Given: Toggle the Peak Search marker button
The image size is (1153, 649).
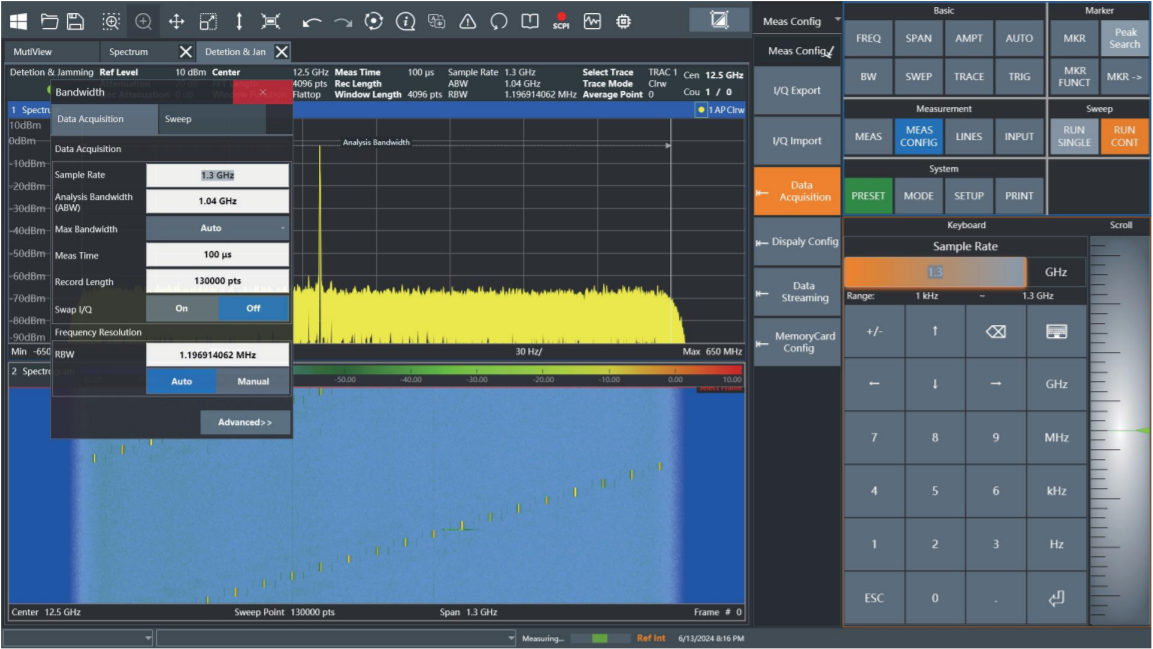Looking at the screenshot, I should (1124, 38).
